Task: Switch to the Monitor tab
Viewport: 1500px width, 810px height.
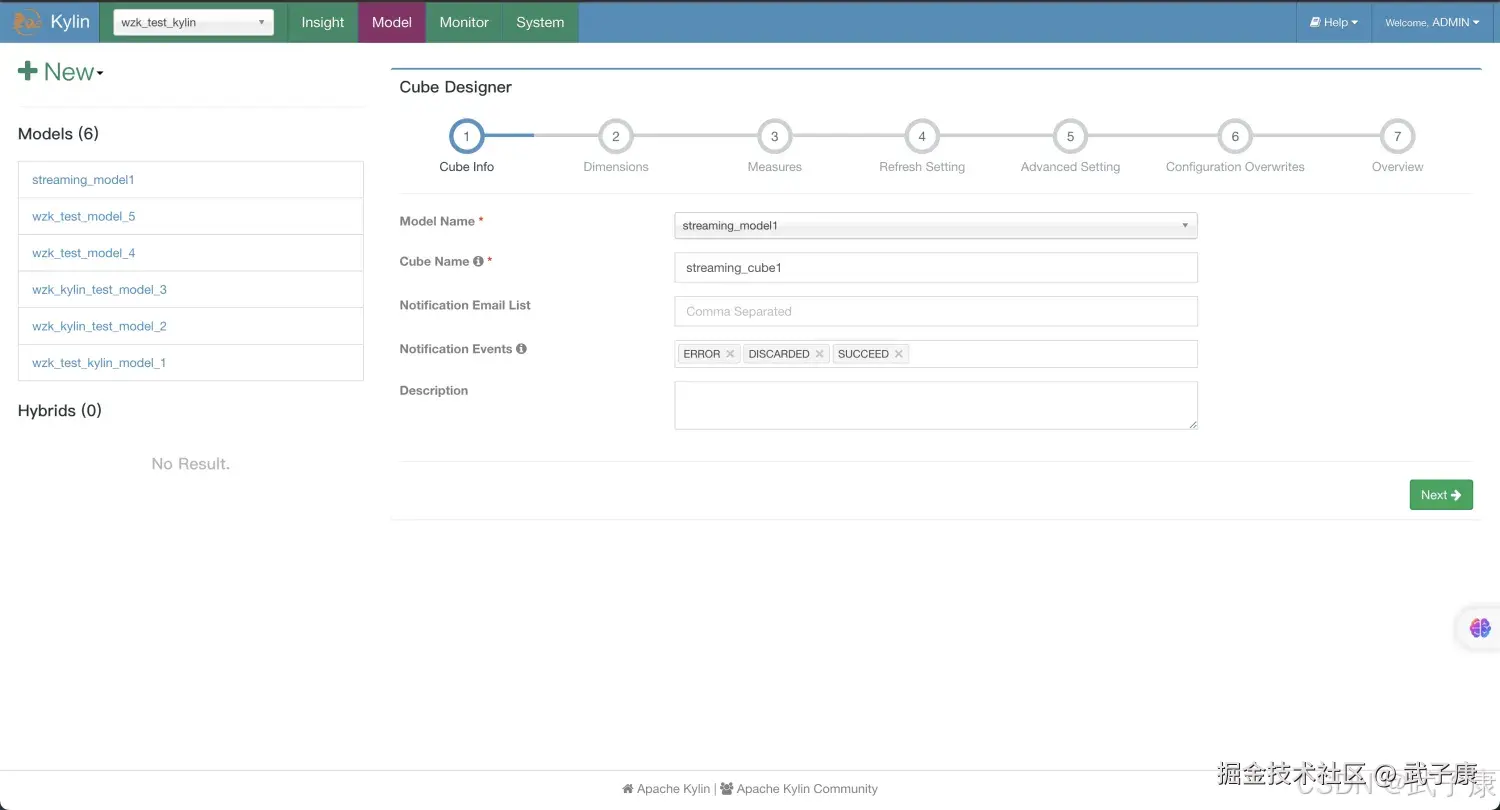Action: click(x=464, y=22)
